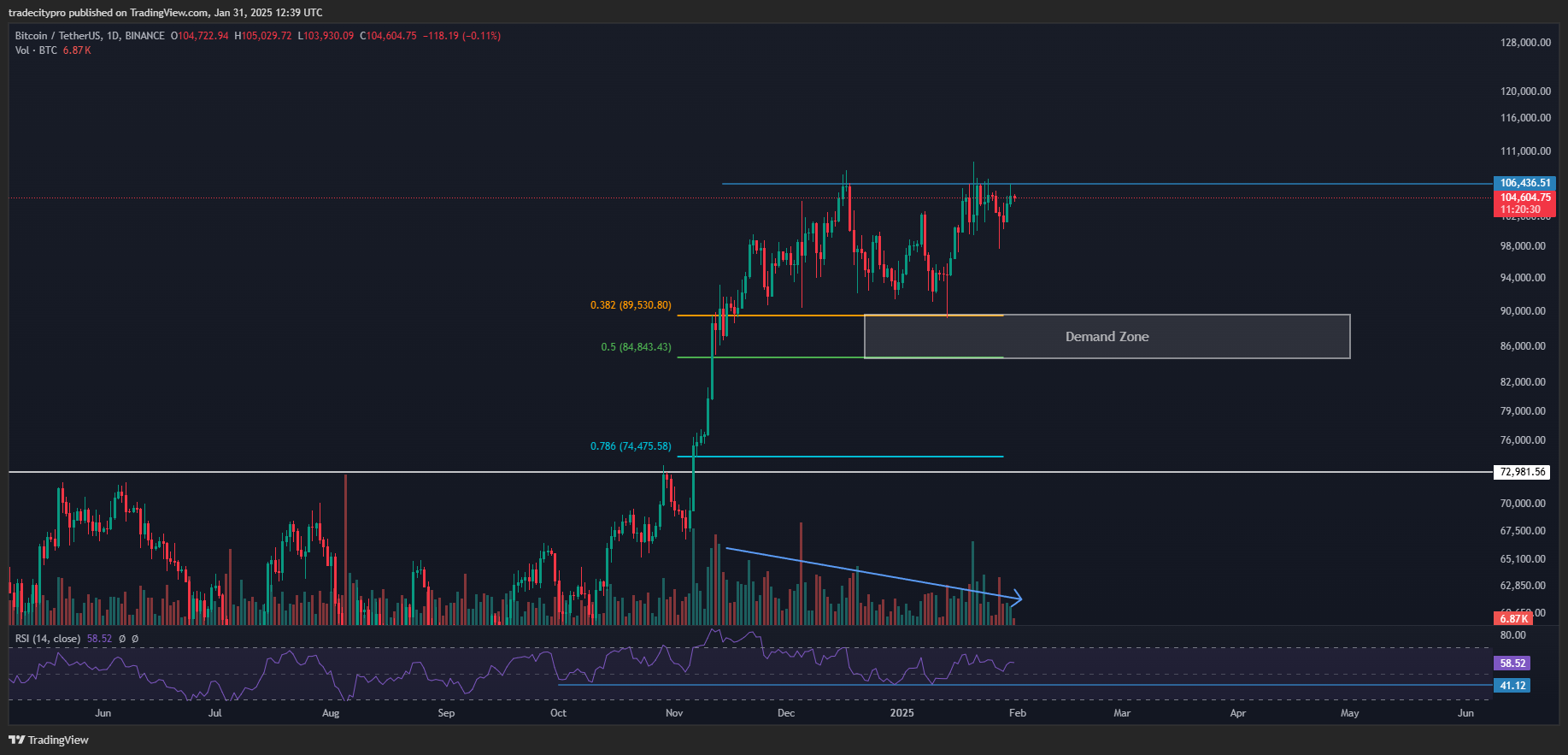Click the low value L103,930.09
Image resolution: width=1568 pixels, height=755 pixels.
coord(326,36)
